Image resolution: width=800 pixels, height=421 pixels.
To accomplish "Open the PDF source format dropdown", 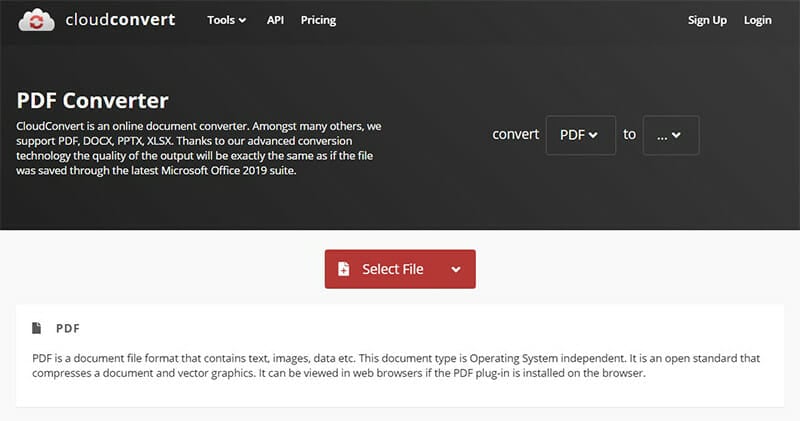I will [581, 135].
